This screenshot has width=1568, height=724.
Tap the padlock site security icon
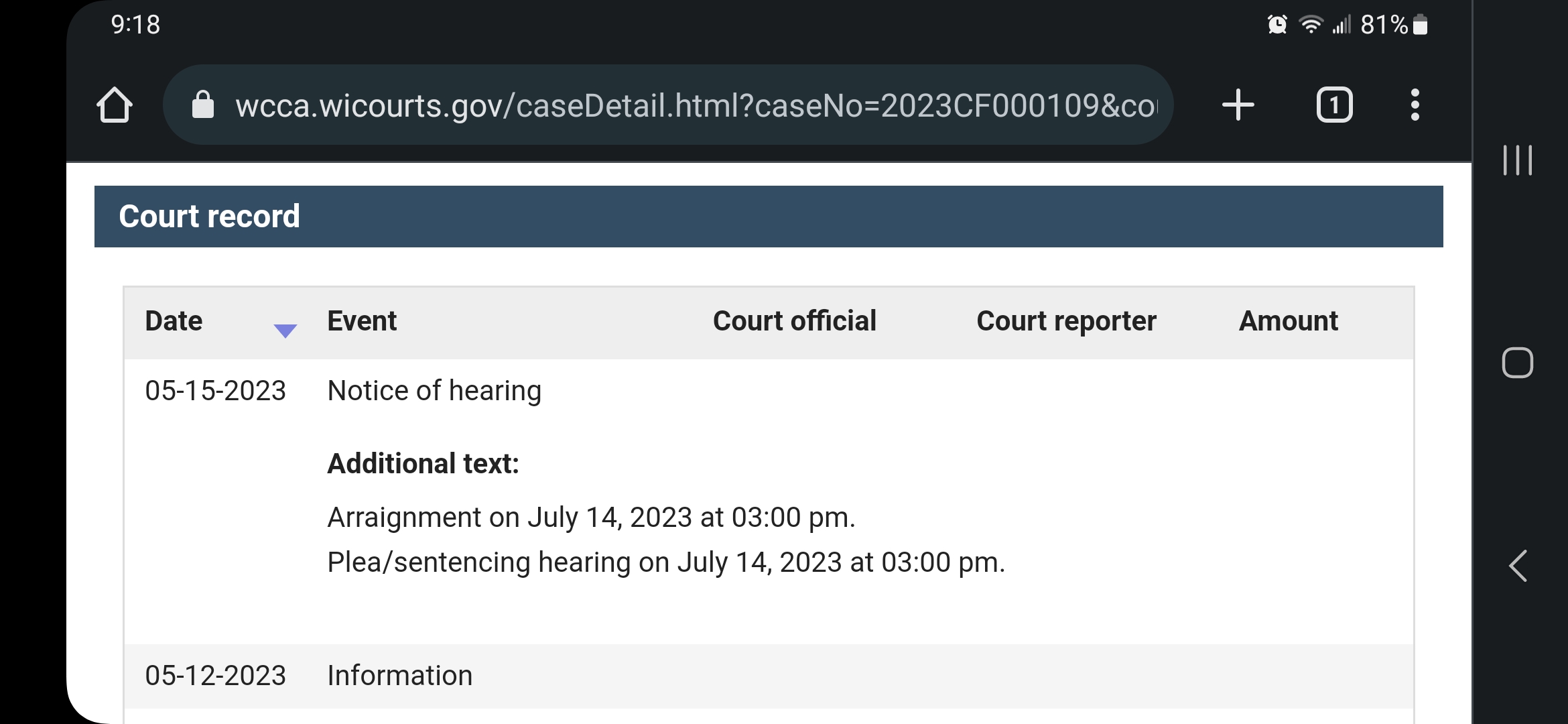(x=203, y=105)
